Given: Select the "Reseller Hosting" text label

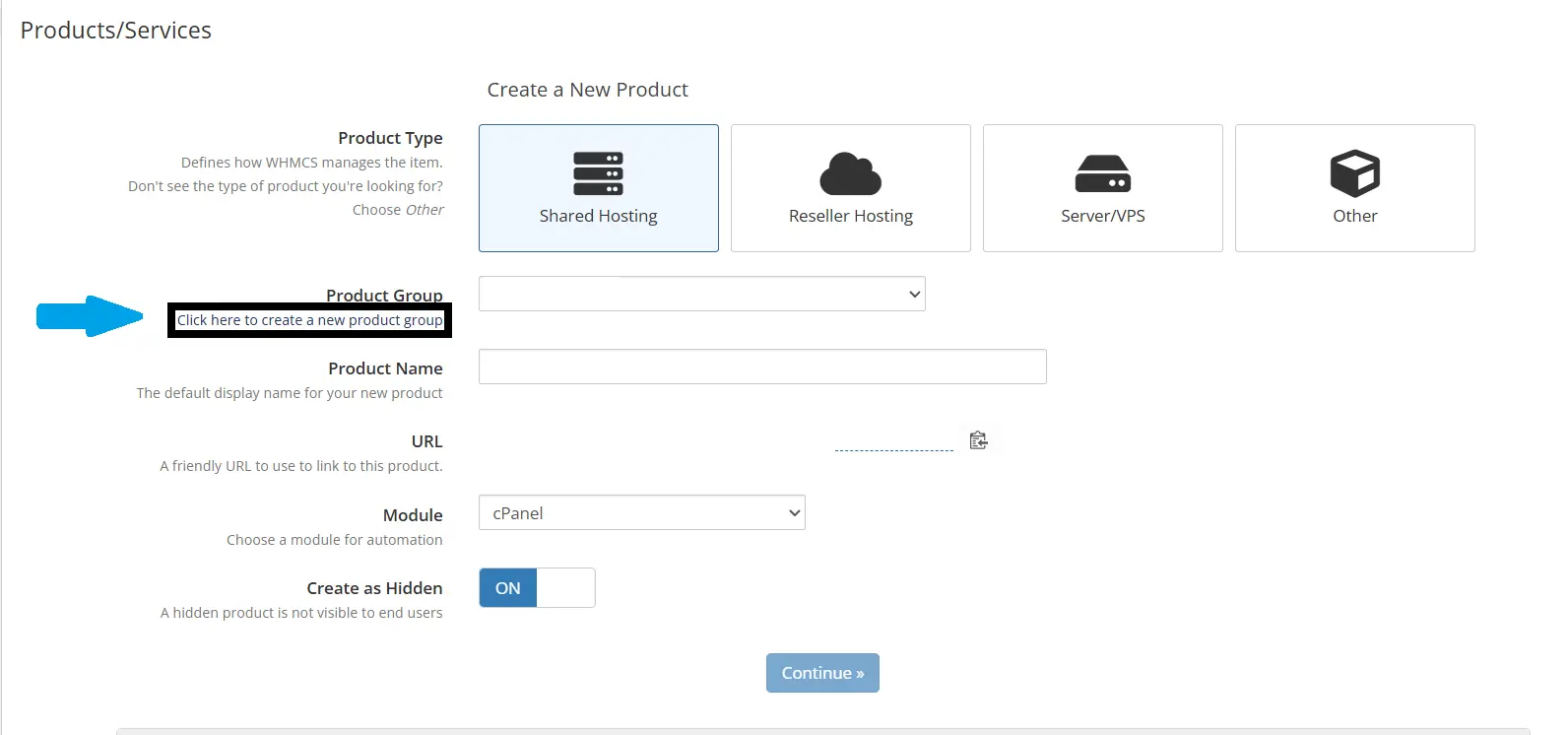Looking at the screenshot, I should click(850, 216).
